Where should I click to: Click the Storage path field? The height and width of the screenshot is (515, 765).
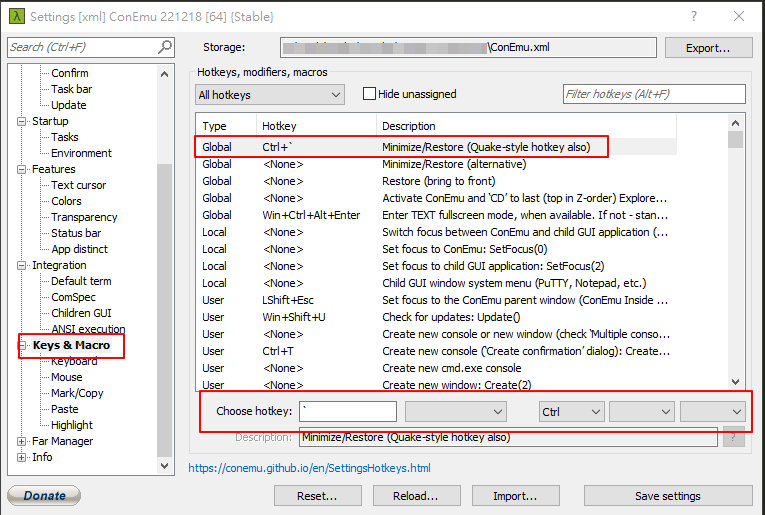[468, 47]
